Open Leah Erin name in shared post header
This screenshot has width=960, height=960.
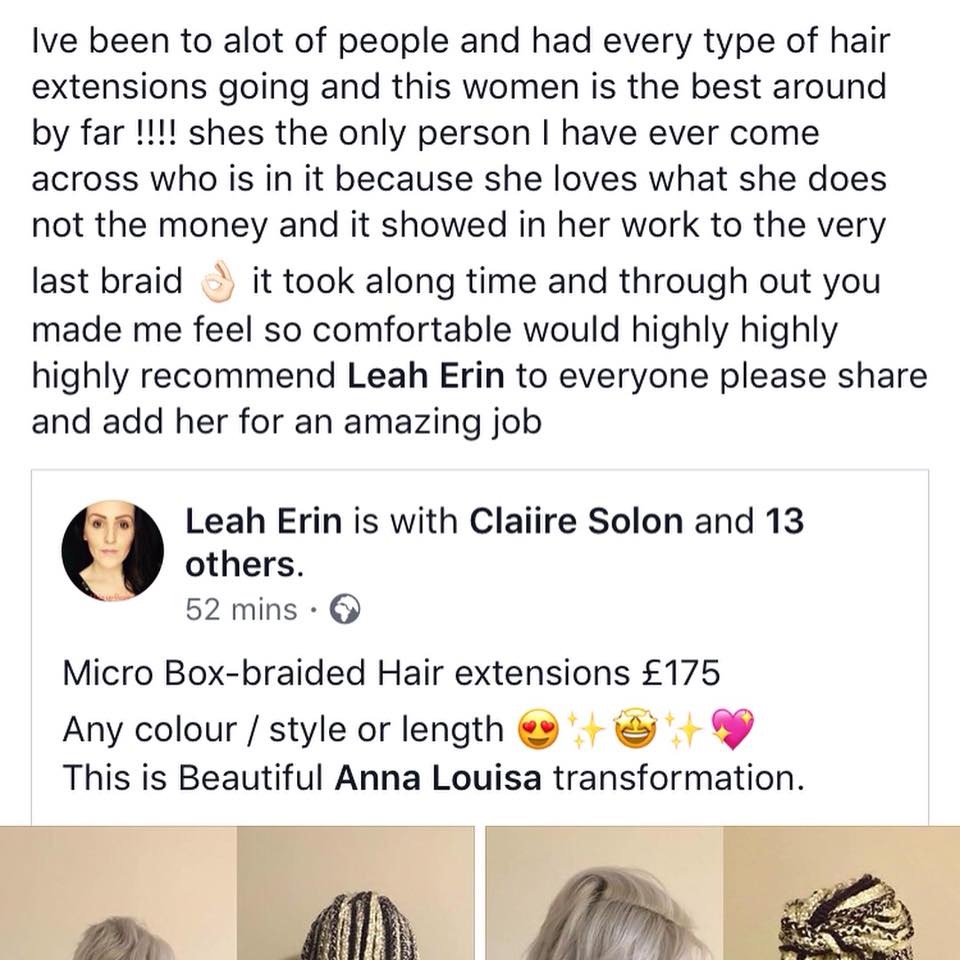point(263,522)
